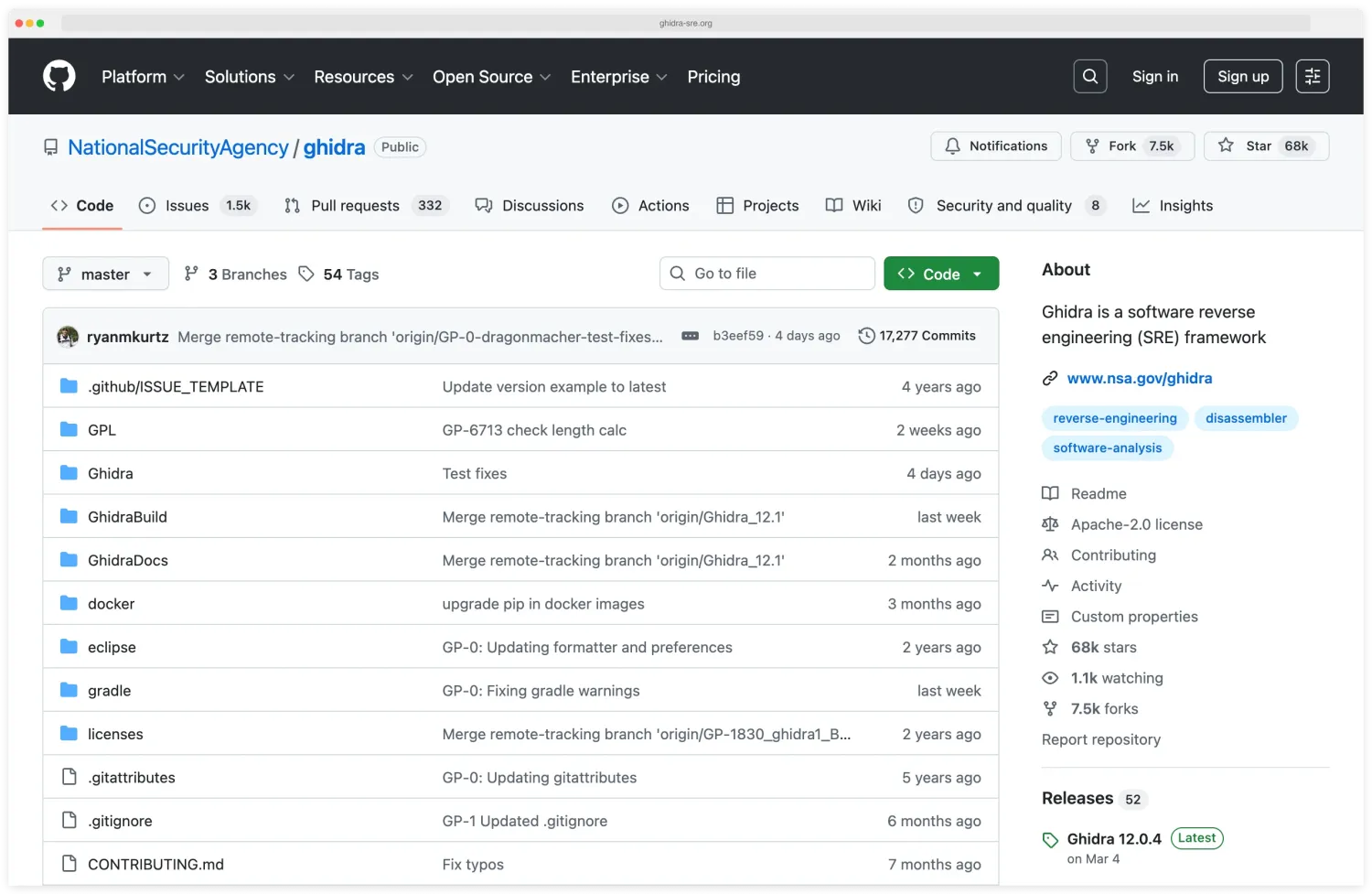Click the file icon beside CONTRIBUTING.md

tap(69, 863)
